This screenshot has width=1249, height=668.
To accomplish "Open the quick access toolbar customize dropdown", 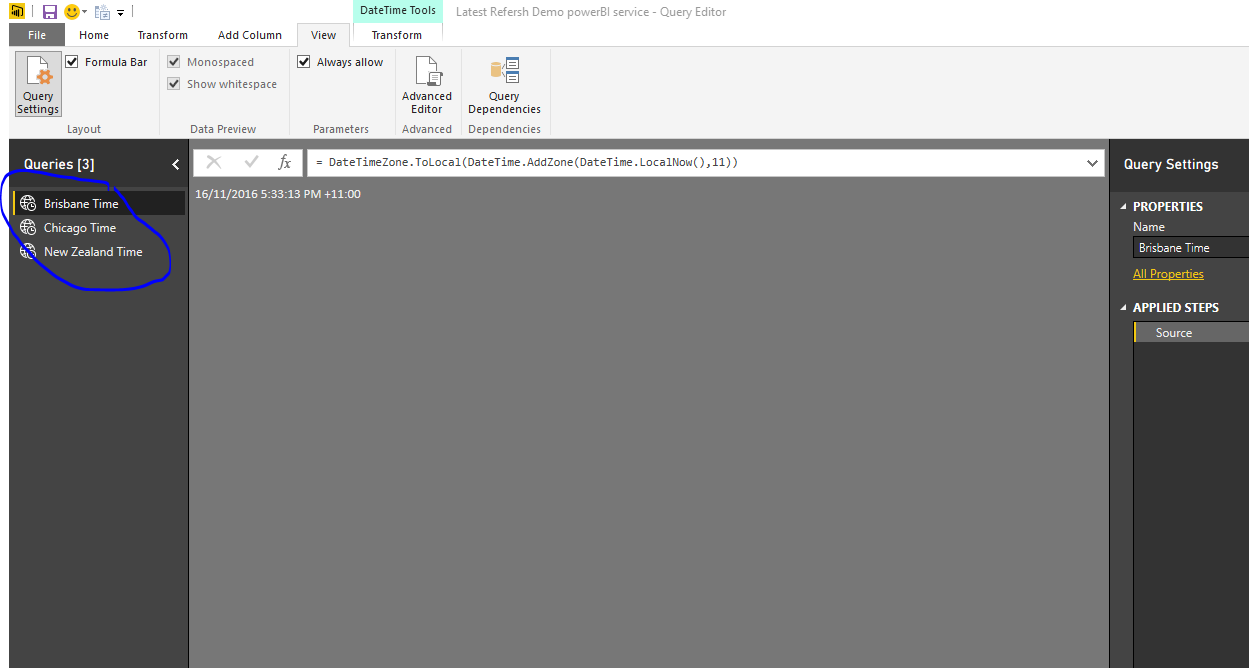I will tap(121, 13).
